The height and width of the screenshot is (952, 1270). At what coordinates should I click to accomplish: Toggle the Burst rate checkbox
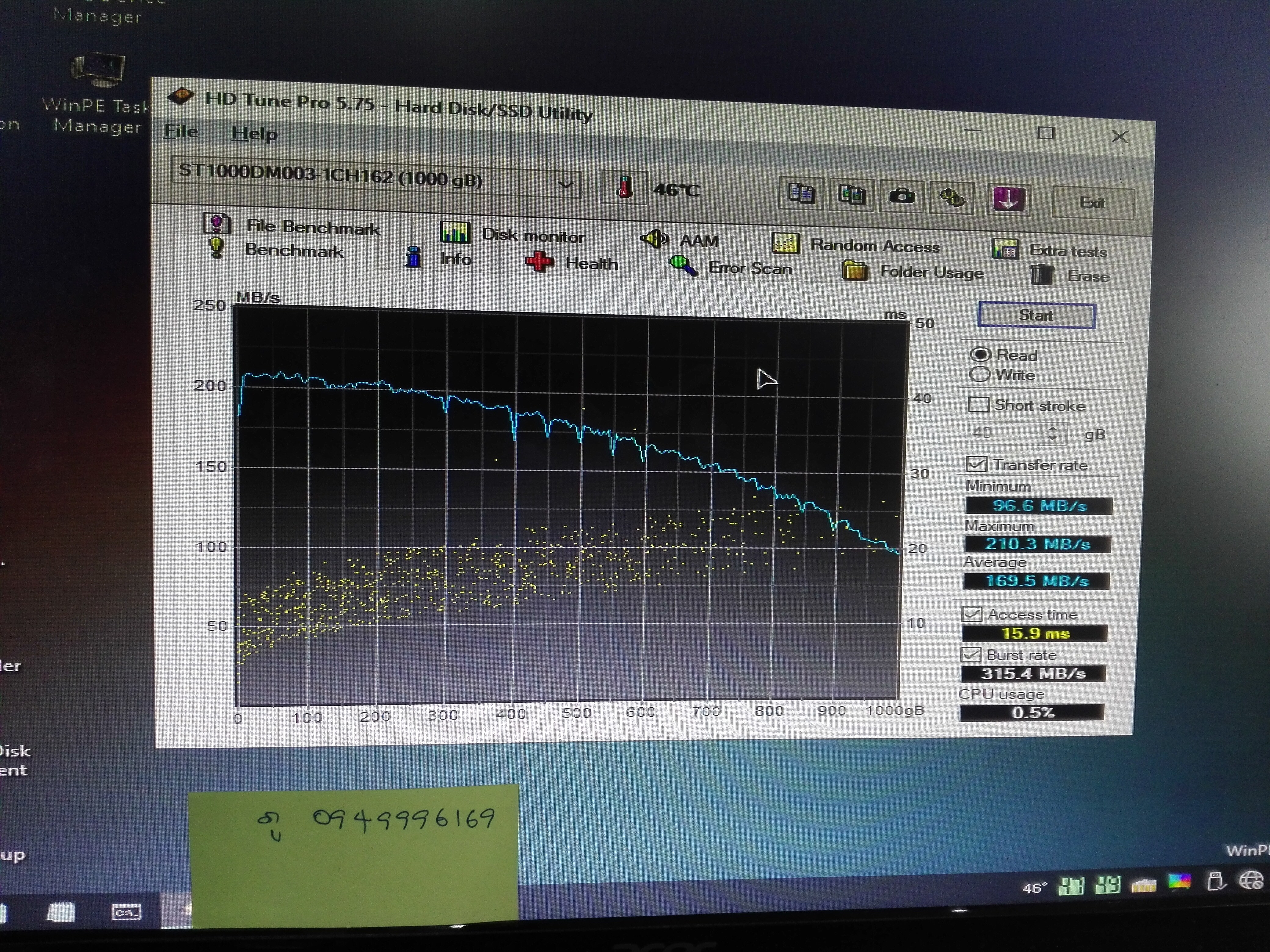tap(970, 655)
